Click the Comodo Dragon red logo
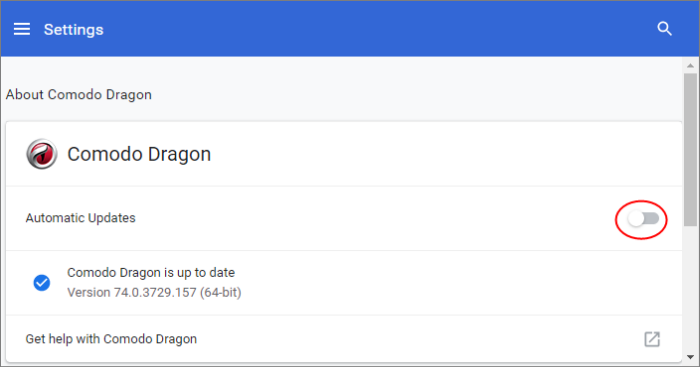The image size is (700, 367). pos(42,154)
